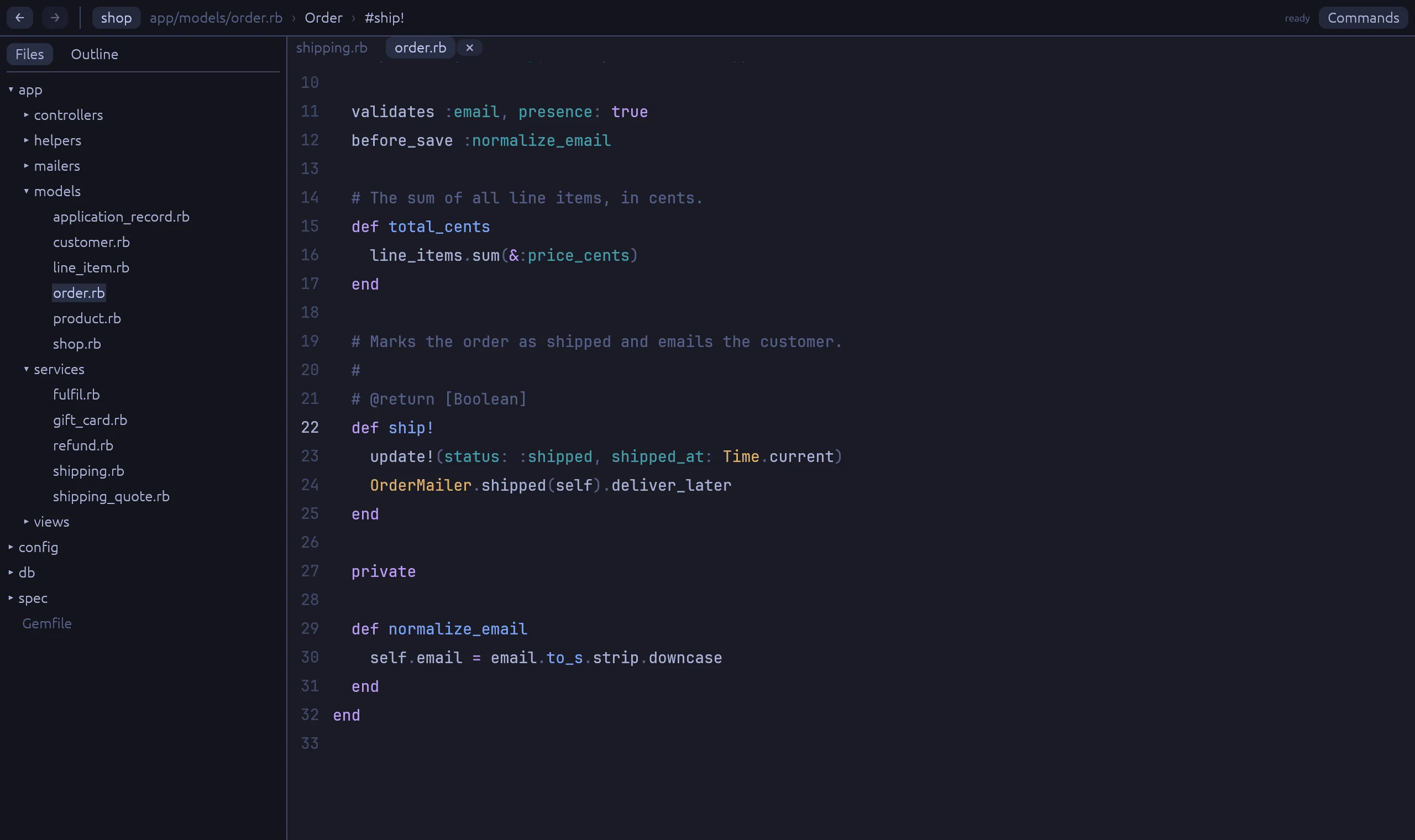Open the Gemfile in the file tree

click(x=47, y=623)
